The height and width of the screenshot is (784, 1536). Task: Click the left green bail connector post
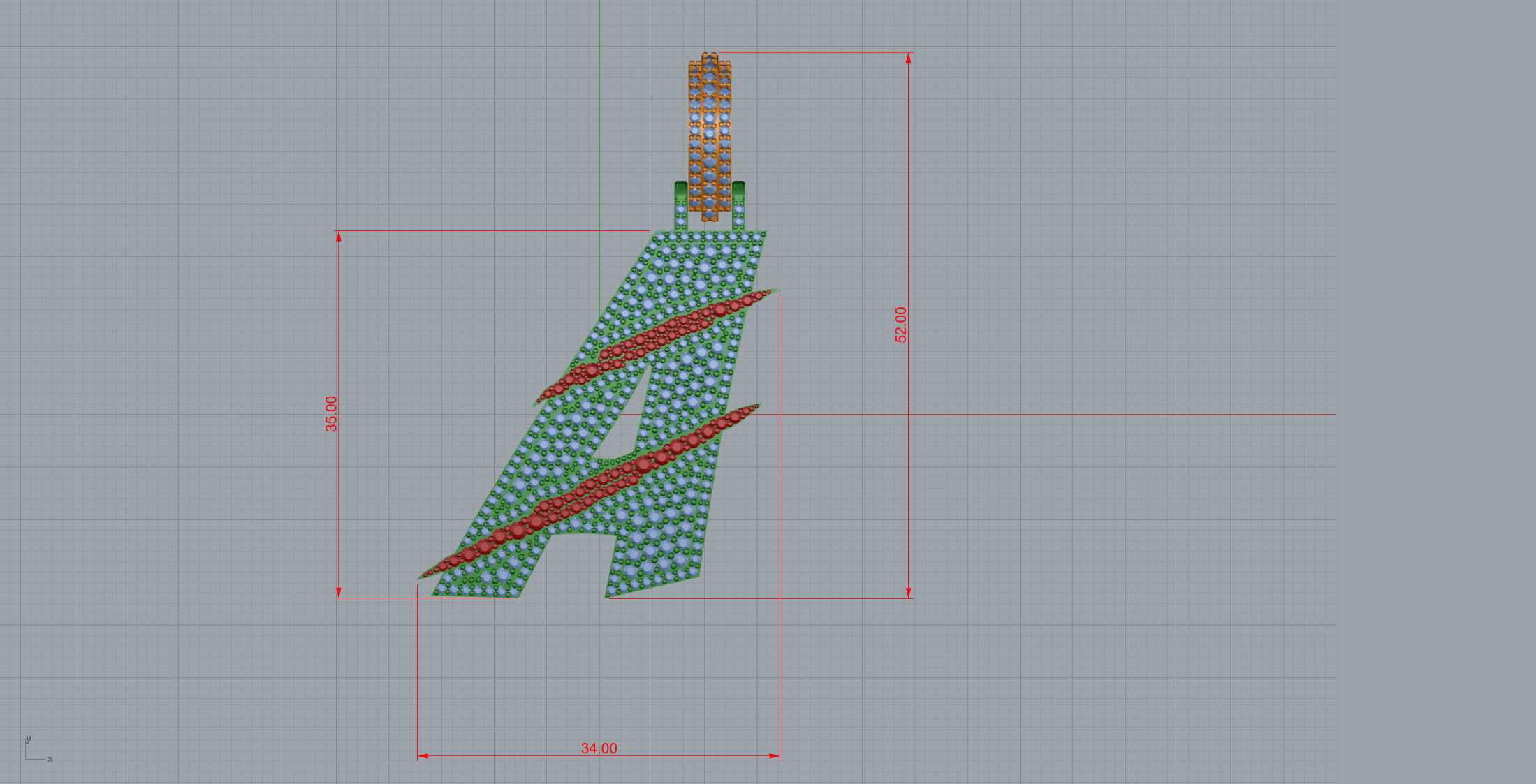point(681,207)
